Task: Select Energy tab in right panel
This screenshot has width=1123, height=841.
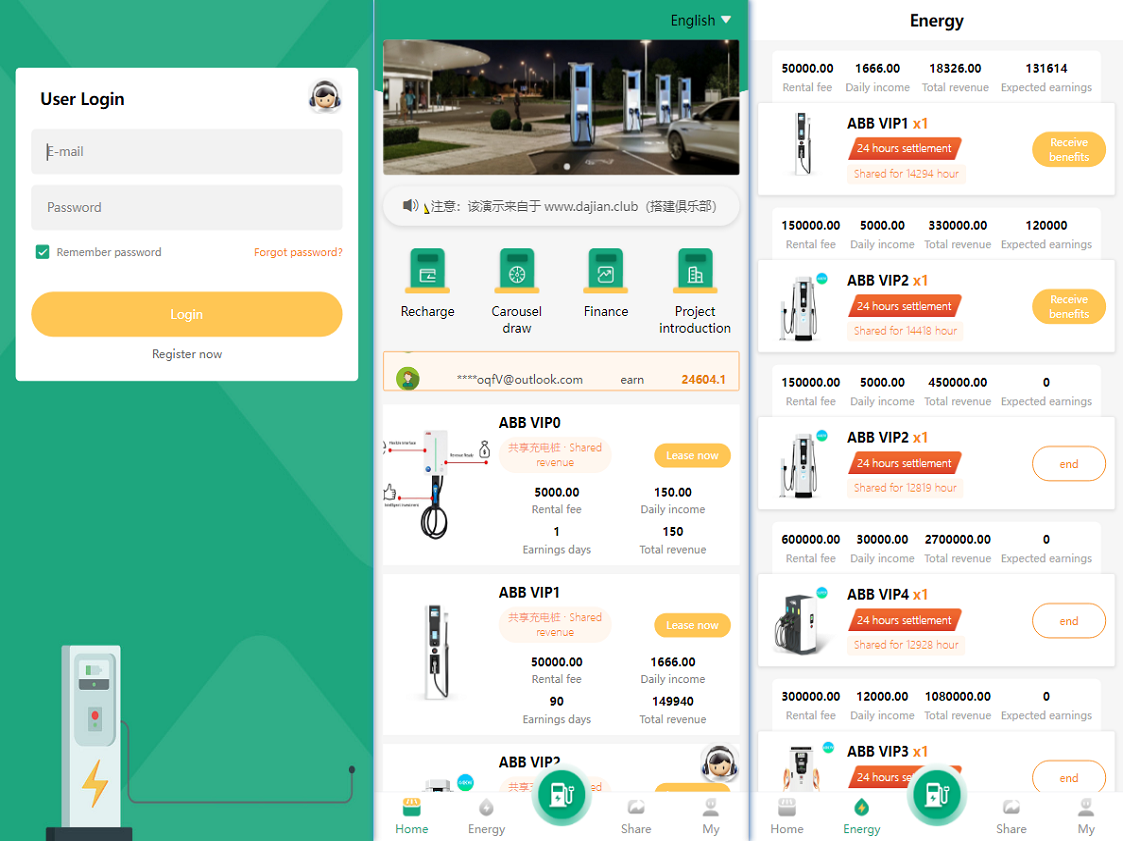Action: (x=862, y=817)
